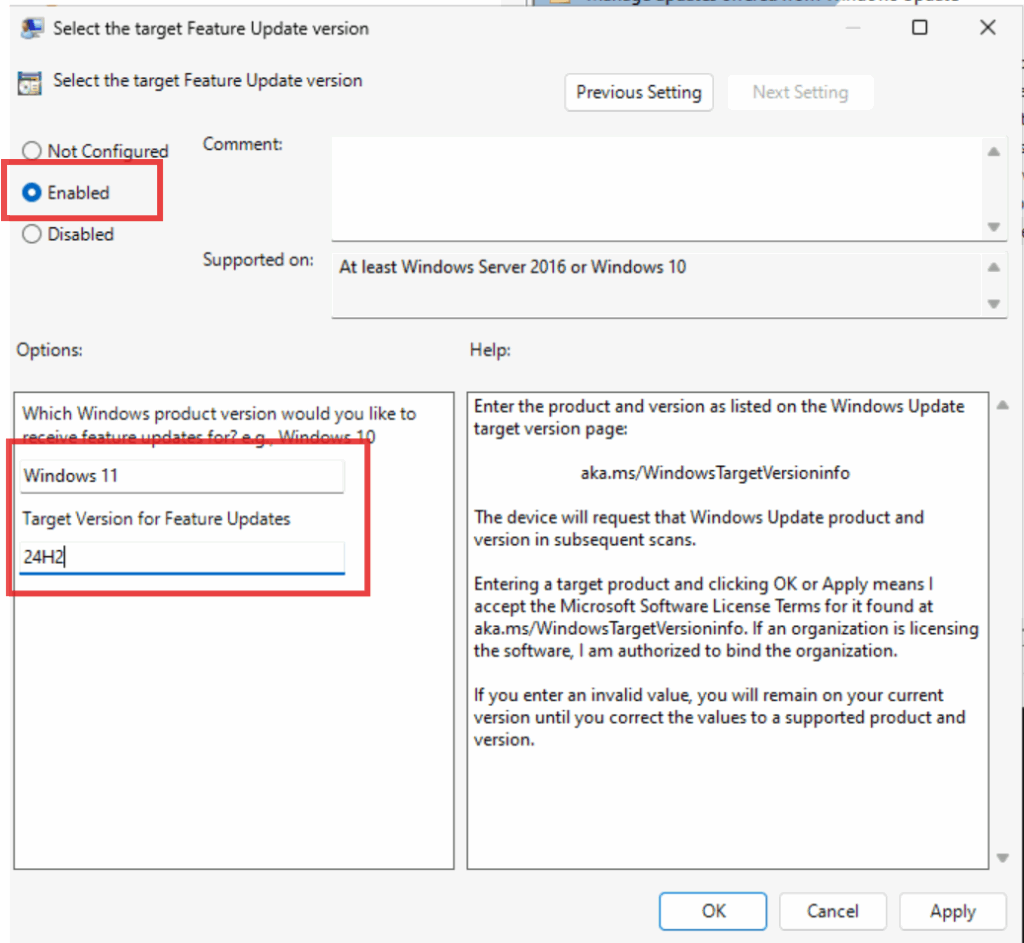The width and height of the screenshot is (1024, 943).
Task: Go to Previous Setting
Action: pyautogui.click(x=638, y=92)
